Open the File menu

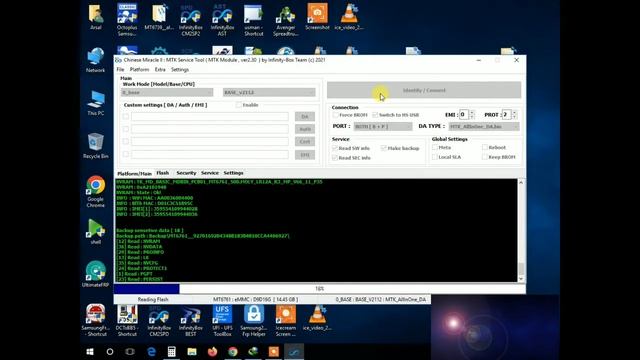[120, 70]
